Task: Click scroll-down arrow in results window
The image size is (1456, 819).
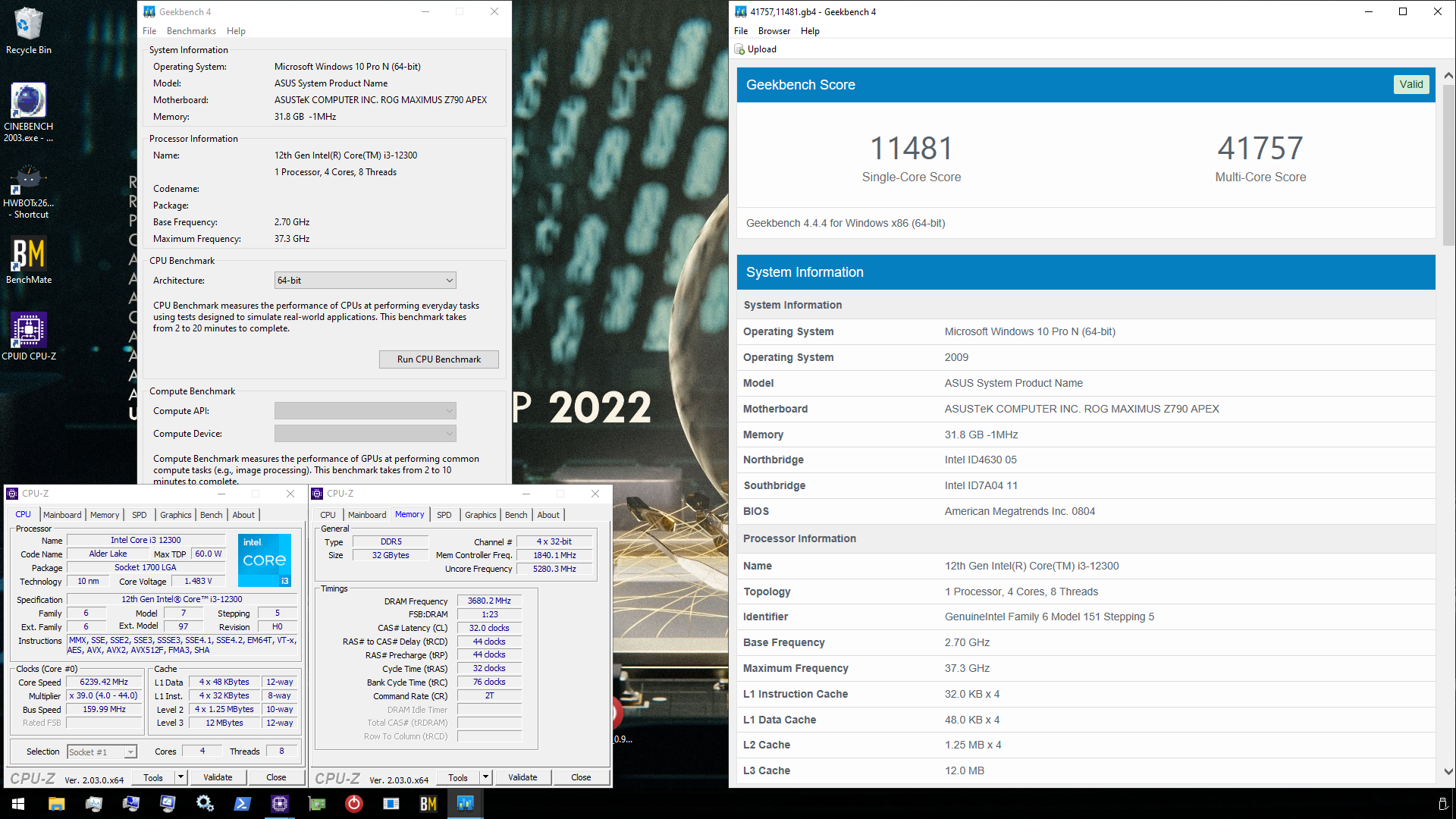Action: click(1448, 772)
